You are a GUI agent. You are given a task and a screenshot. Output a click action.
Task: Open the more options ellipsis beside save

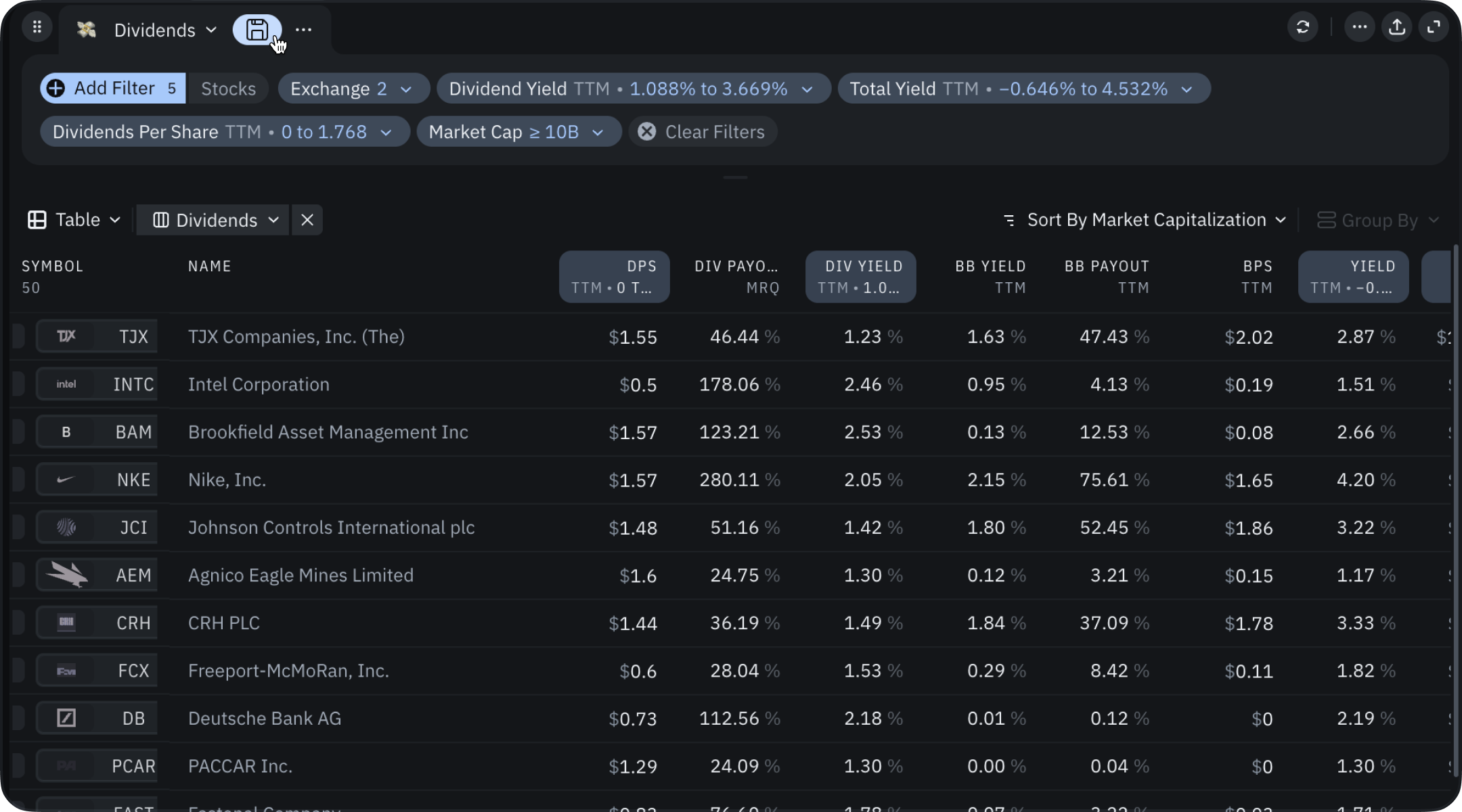(x=303, y=30)
